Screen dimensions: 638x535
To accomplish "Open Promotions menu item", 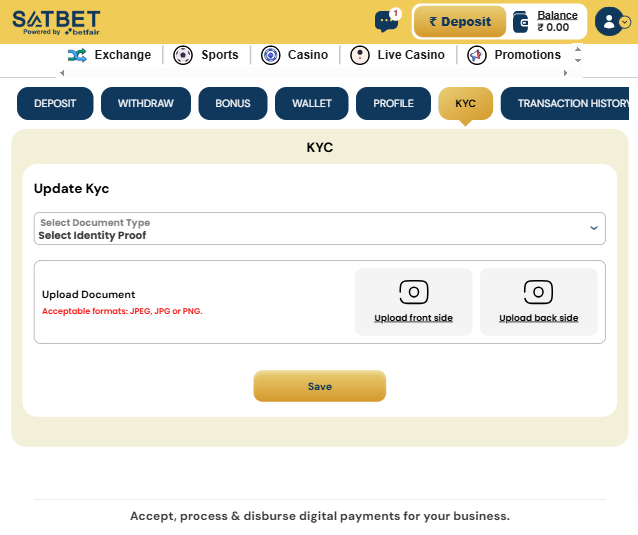I will (527, 55).
